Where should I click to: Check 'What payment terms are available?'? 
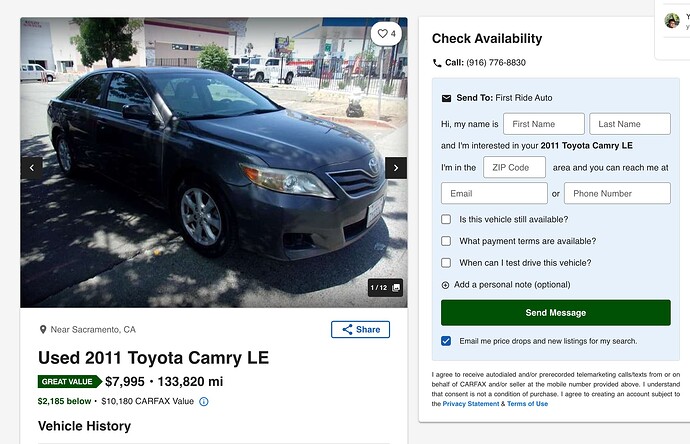point(446,241)
